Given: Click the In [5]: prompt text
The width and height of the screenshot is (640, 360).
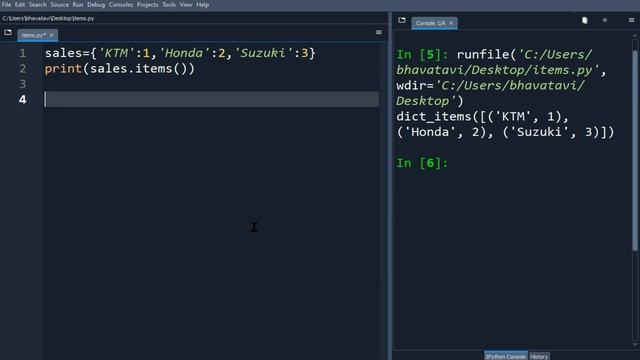Looking at the screenshot, I should tap(422, 55).
